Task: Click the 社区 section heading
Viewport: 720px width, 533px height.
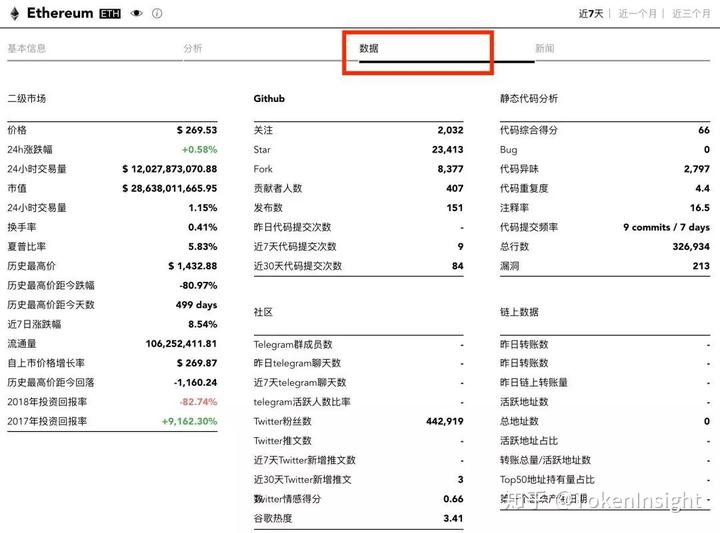Action: [x=263, y=312]
